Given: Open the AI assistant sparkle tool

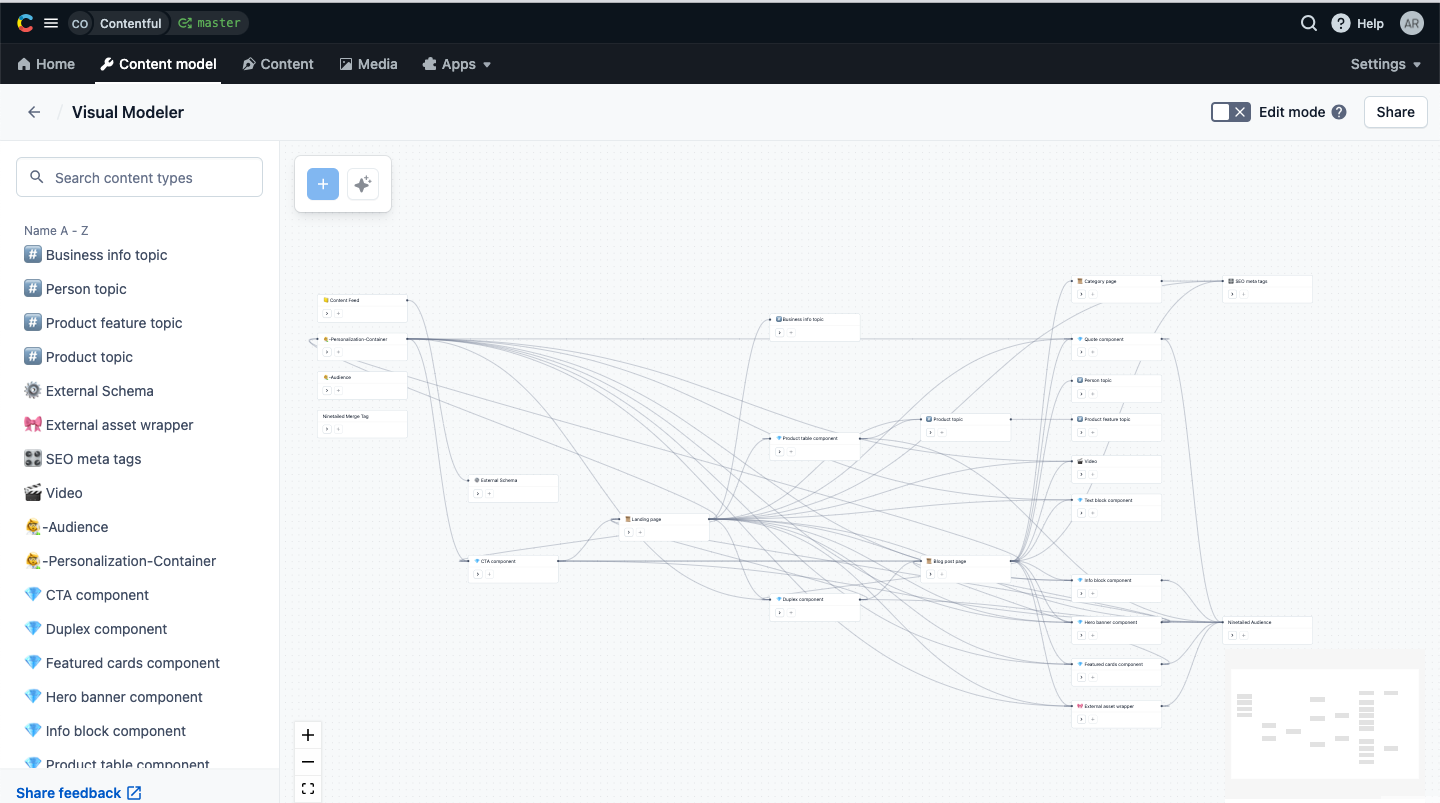Looking at the screenshot, I should point(362,184).
